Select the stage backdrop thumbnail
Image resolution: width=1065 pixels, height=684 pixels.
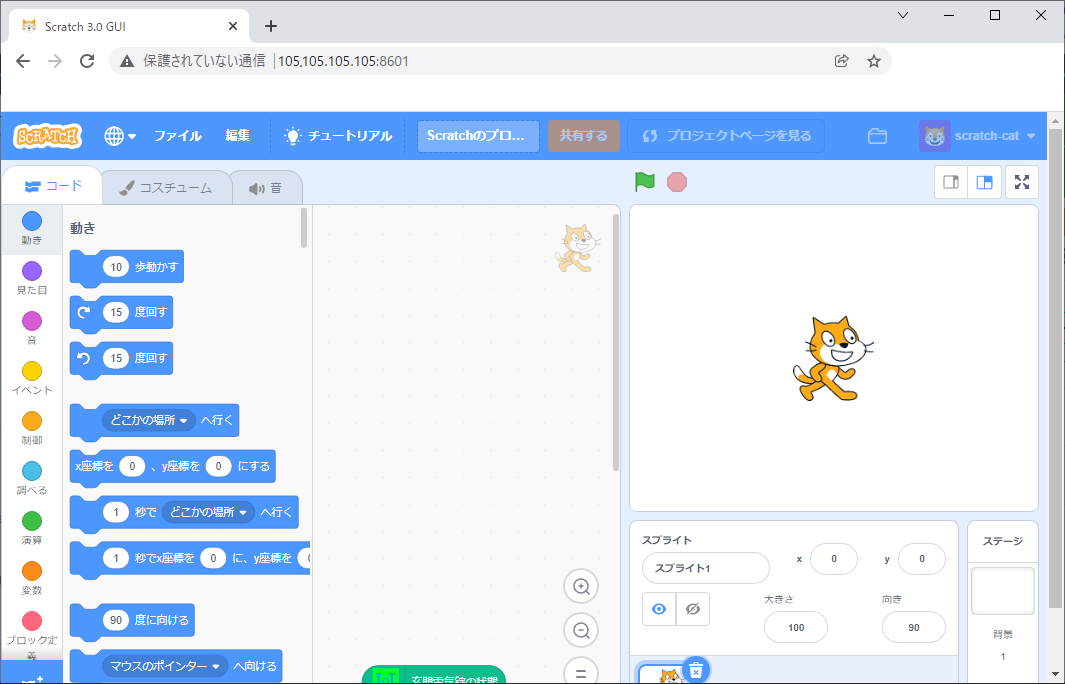pyautogui.click(x=1003, y=591)
